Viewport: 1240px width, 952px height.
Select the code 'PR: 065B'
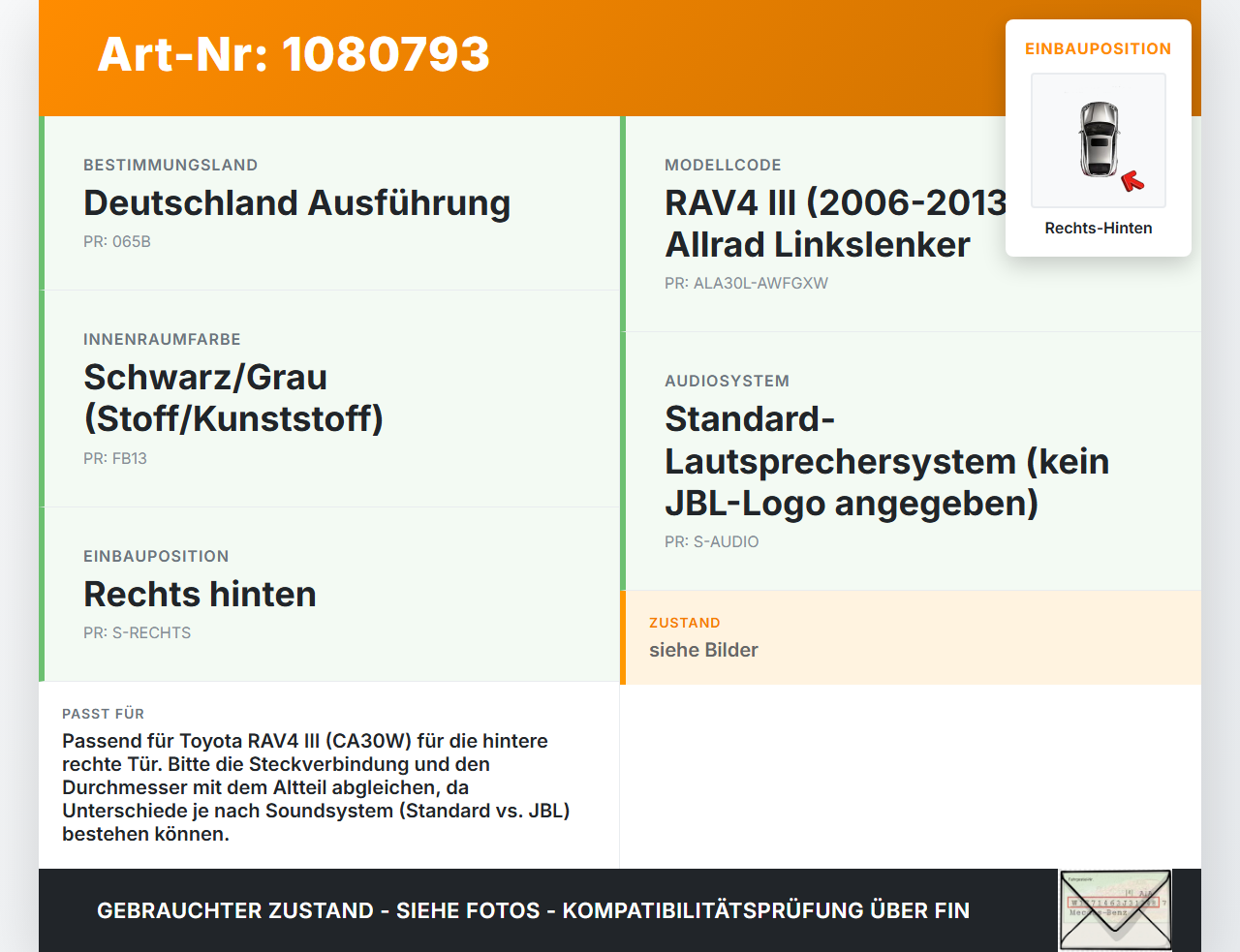pyautogui.click(x=117, y=242)
